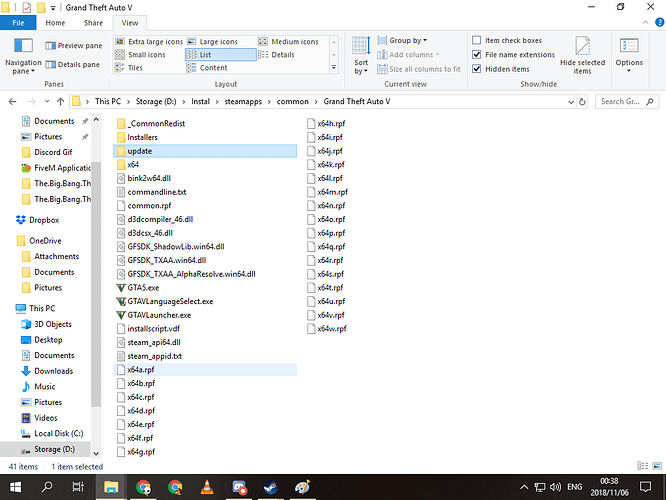Switch to large thumbnails view in status bar
Image resolution: width=666 pixels, height=500 pixels.
tap(657, 466)
